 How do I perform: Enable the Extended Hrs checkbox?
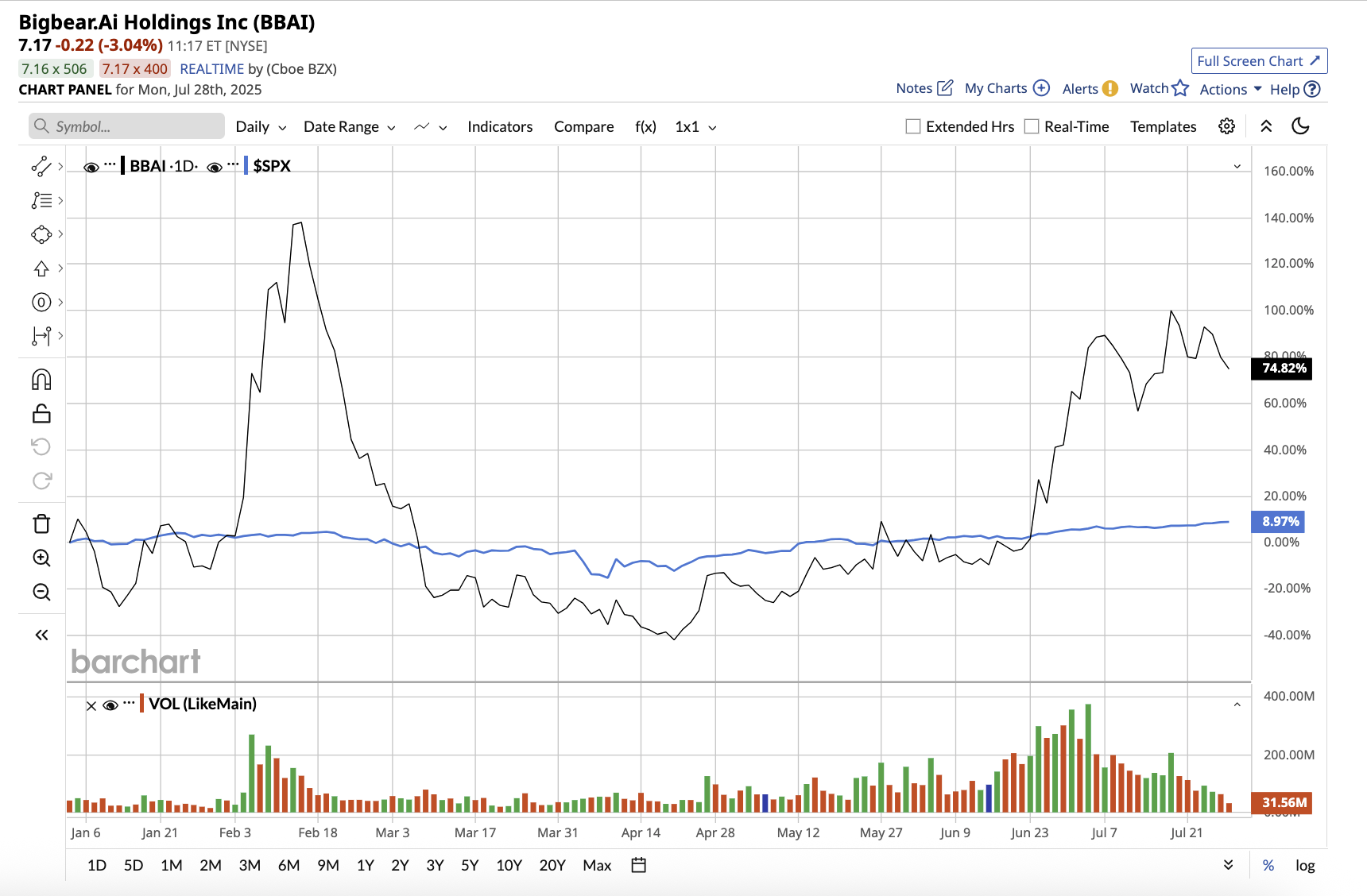pyautogui.click(x=913, y=126)
